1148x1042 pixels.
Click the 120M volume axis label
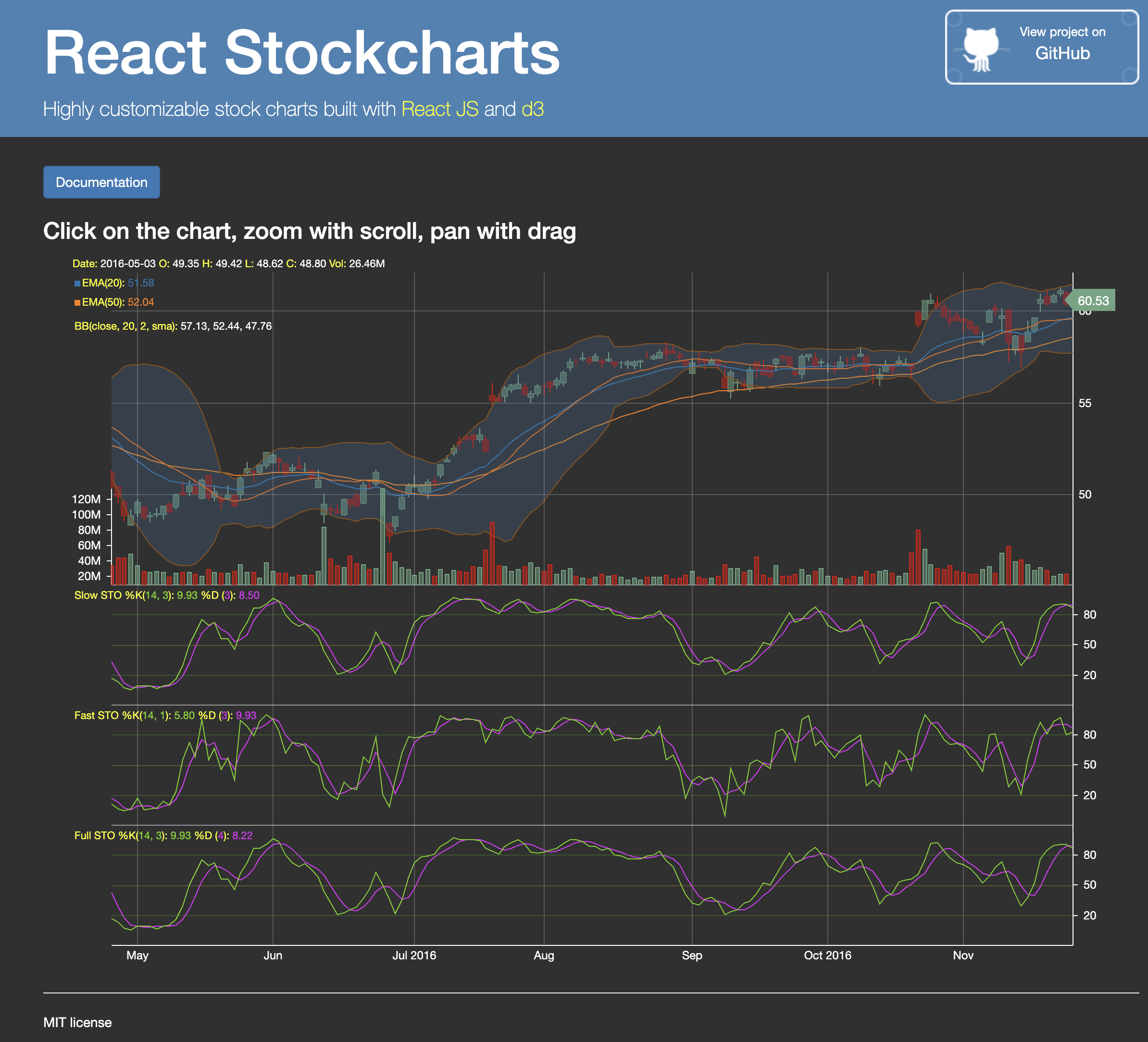click(86, 499)
